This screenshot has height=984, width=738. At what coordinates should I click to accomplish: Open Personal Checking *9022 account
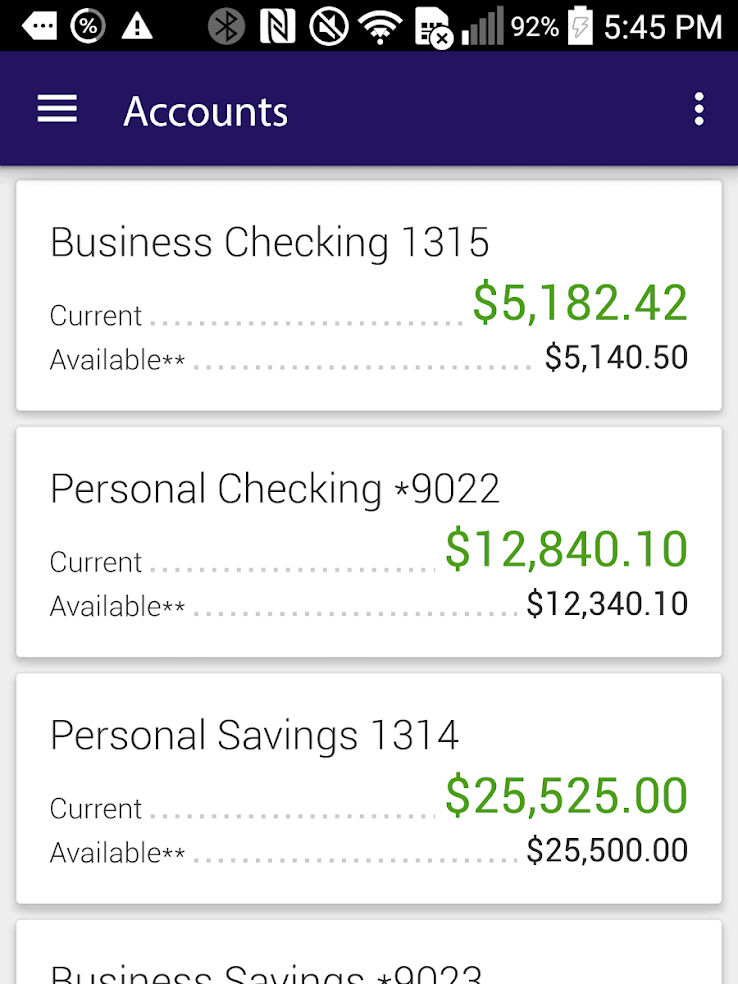point(369,542)
